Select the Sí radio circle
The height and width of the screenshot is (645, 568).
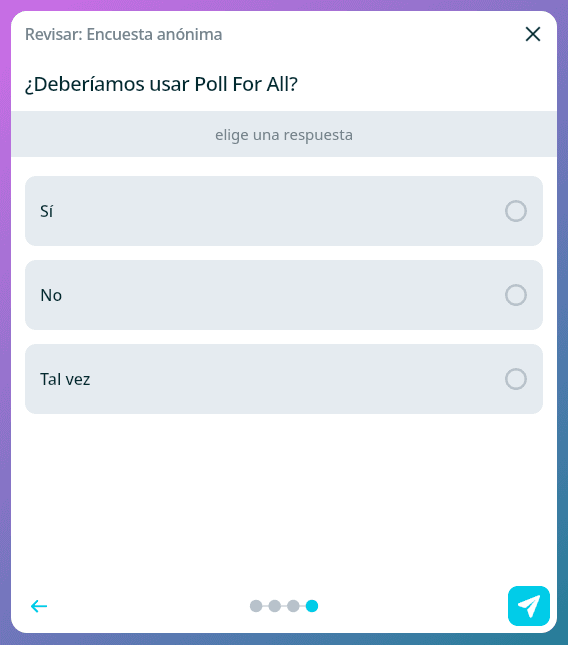[516, 211]
